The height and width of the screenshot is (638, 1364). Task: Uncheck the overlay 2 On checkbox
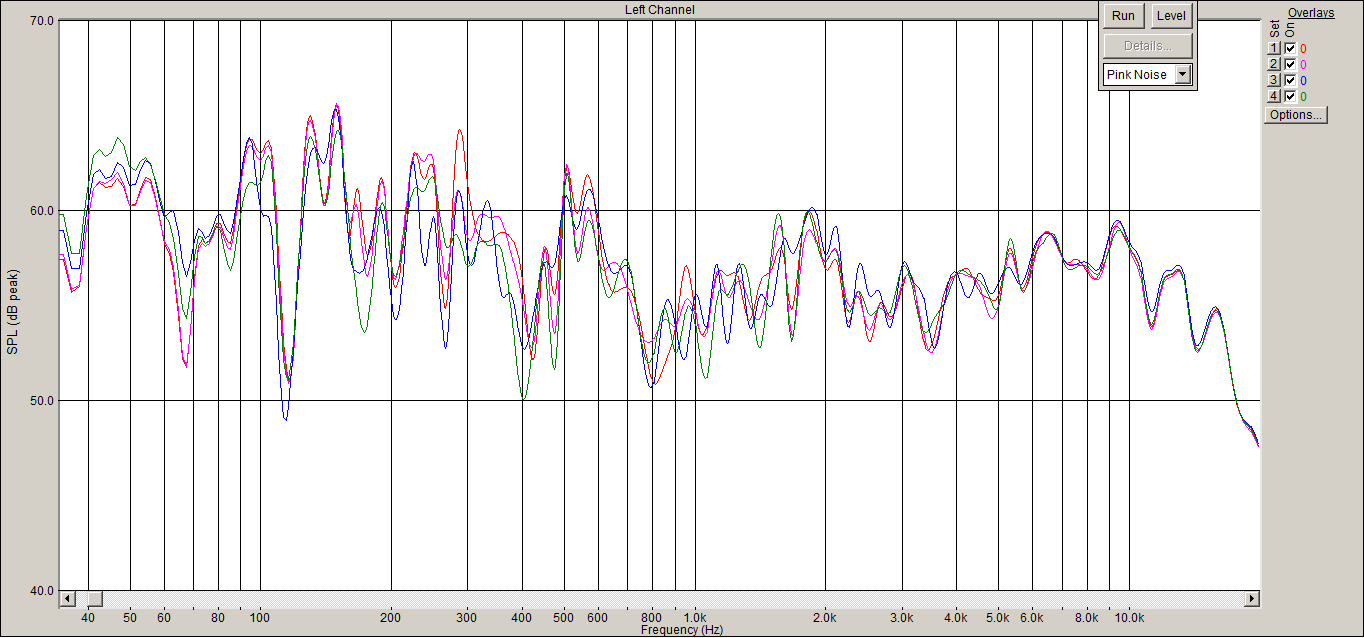point(1290,64)
